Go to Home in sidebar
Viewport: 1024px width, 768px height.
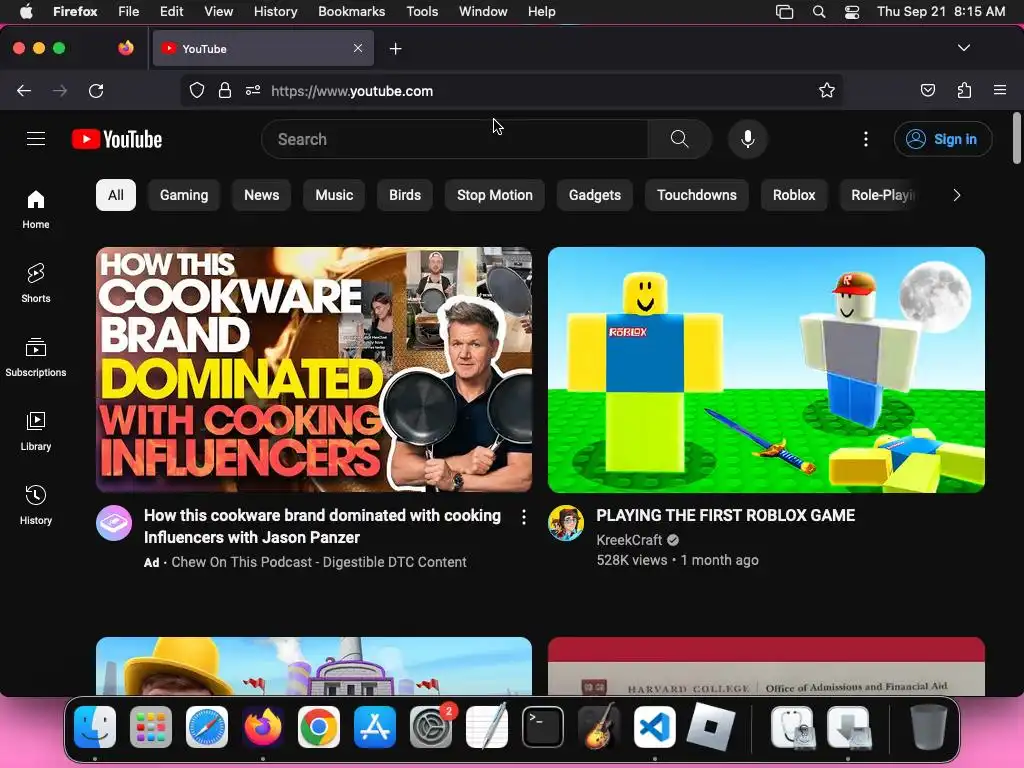click(x=36, y=209)
